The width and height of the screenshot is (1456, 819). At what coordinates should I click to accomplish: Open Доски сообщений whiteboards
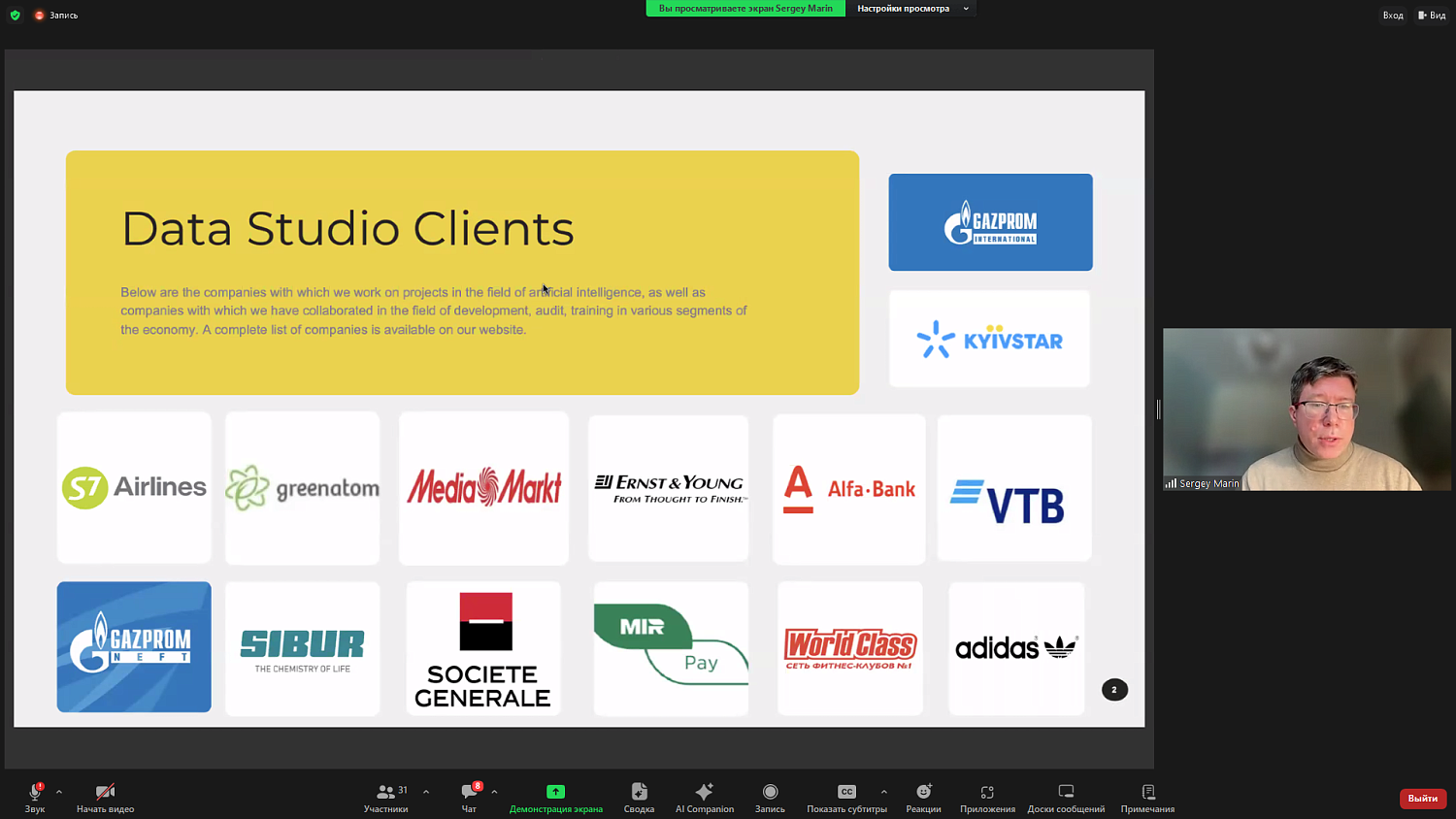1066,798
